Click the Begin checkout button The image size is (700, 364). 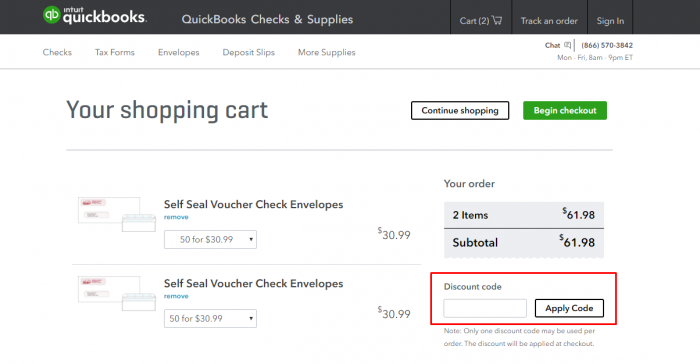coord(565,110)
